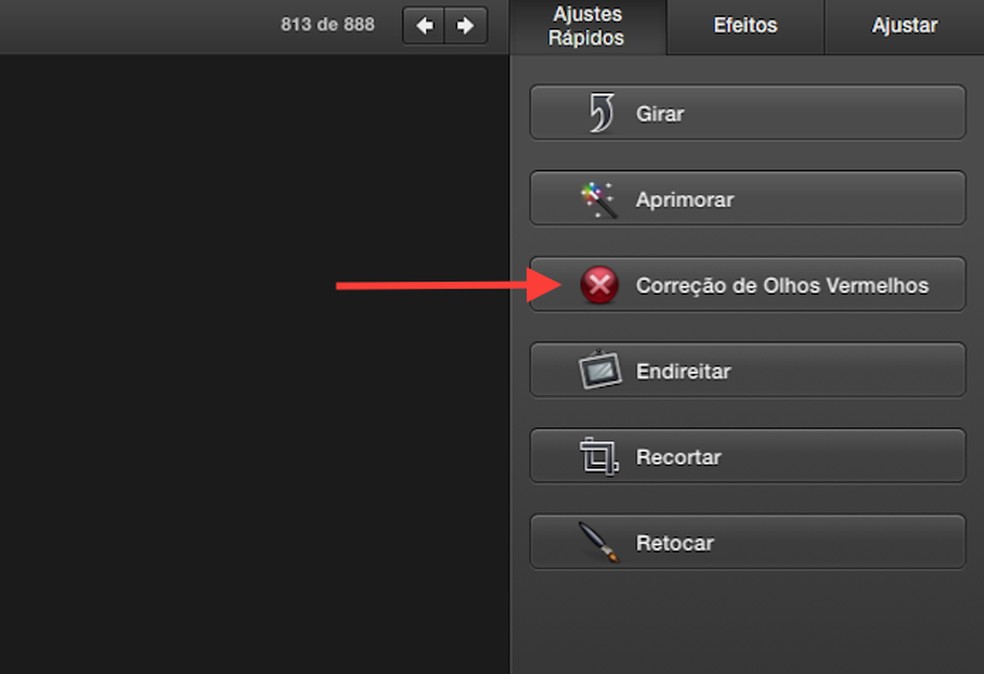
Task: Switch to the Ajustes Rápidos tab
Action: [x=587, y=27]
